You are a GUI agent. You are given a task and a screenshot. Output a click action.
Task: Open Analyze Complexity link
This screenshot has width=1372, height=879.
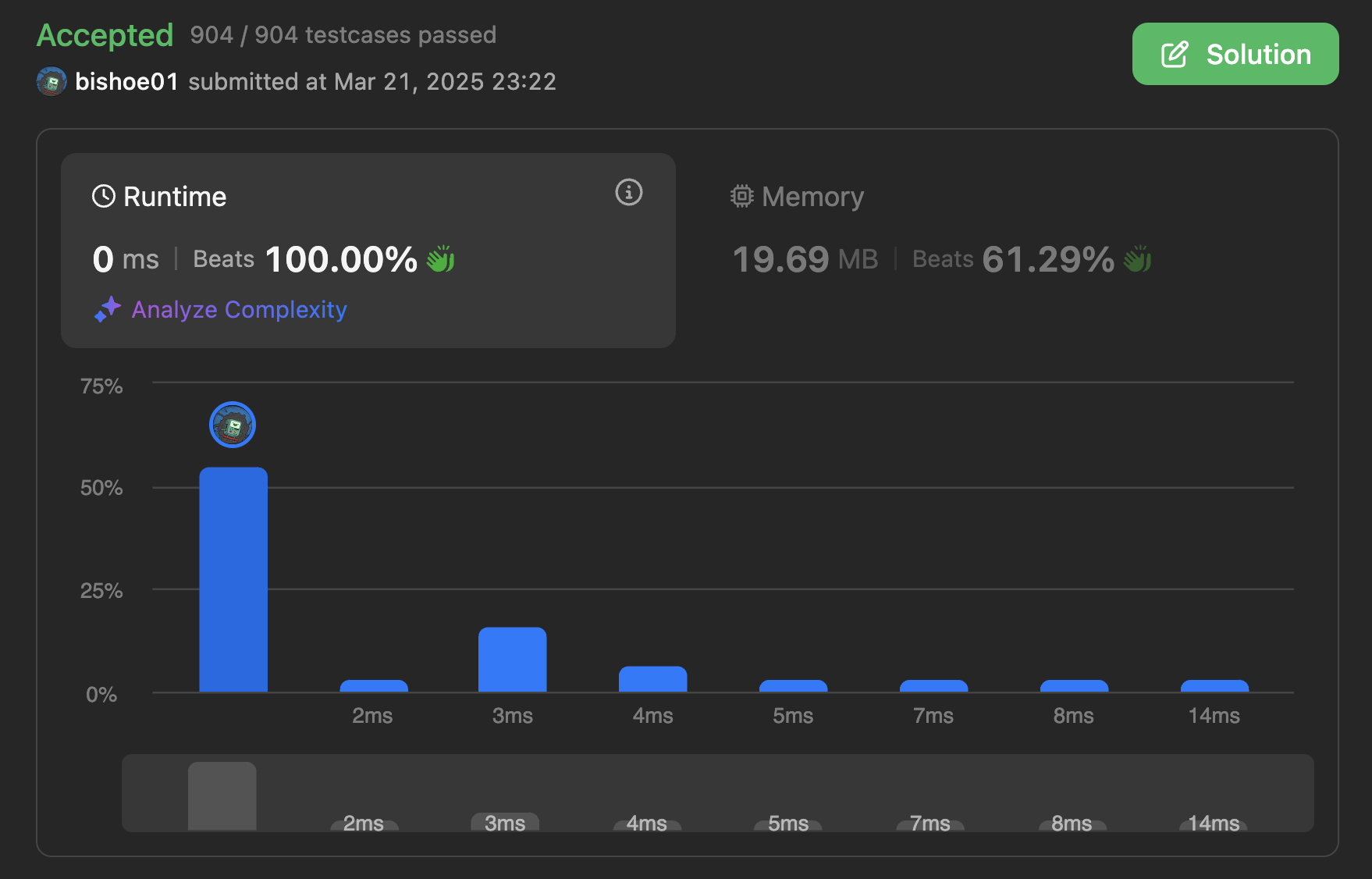[x=239, y=310]
